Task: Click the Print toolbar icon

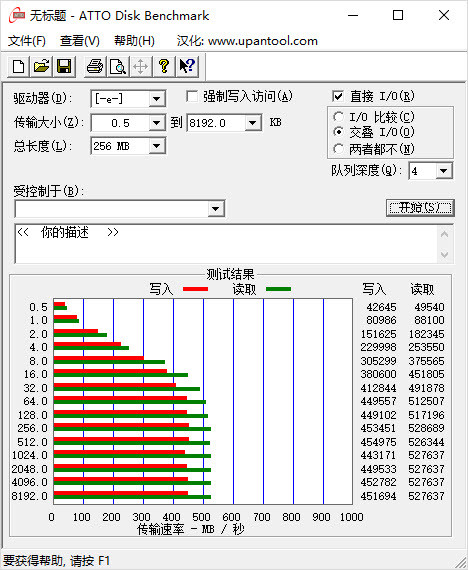Action: click(x=95, y=67)
